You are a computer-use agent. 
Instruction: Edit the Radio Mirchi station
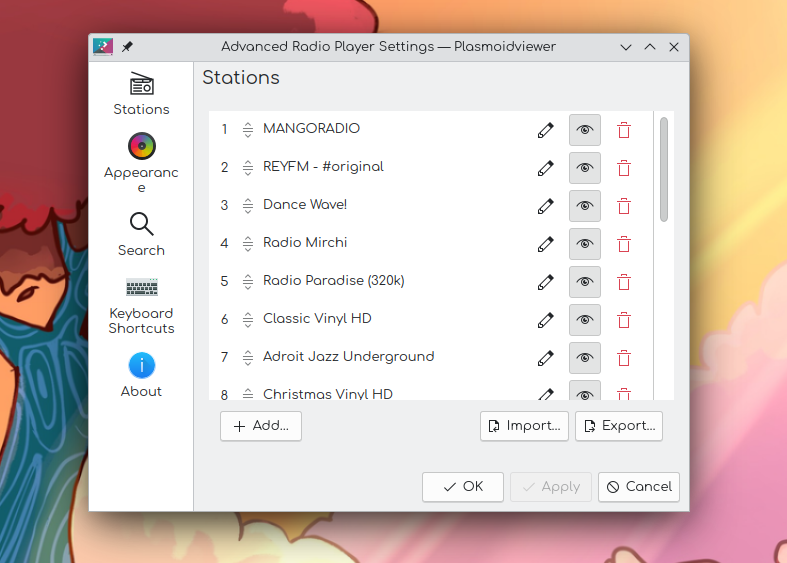pos(546,244)
